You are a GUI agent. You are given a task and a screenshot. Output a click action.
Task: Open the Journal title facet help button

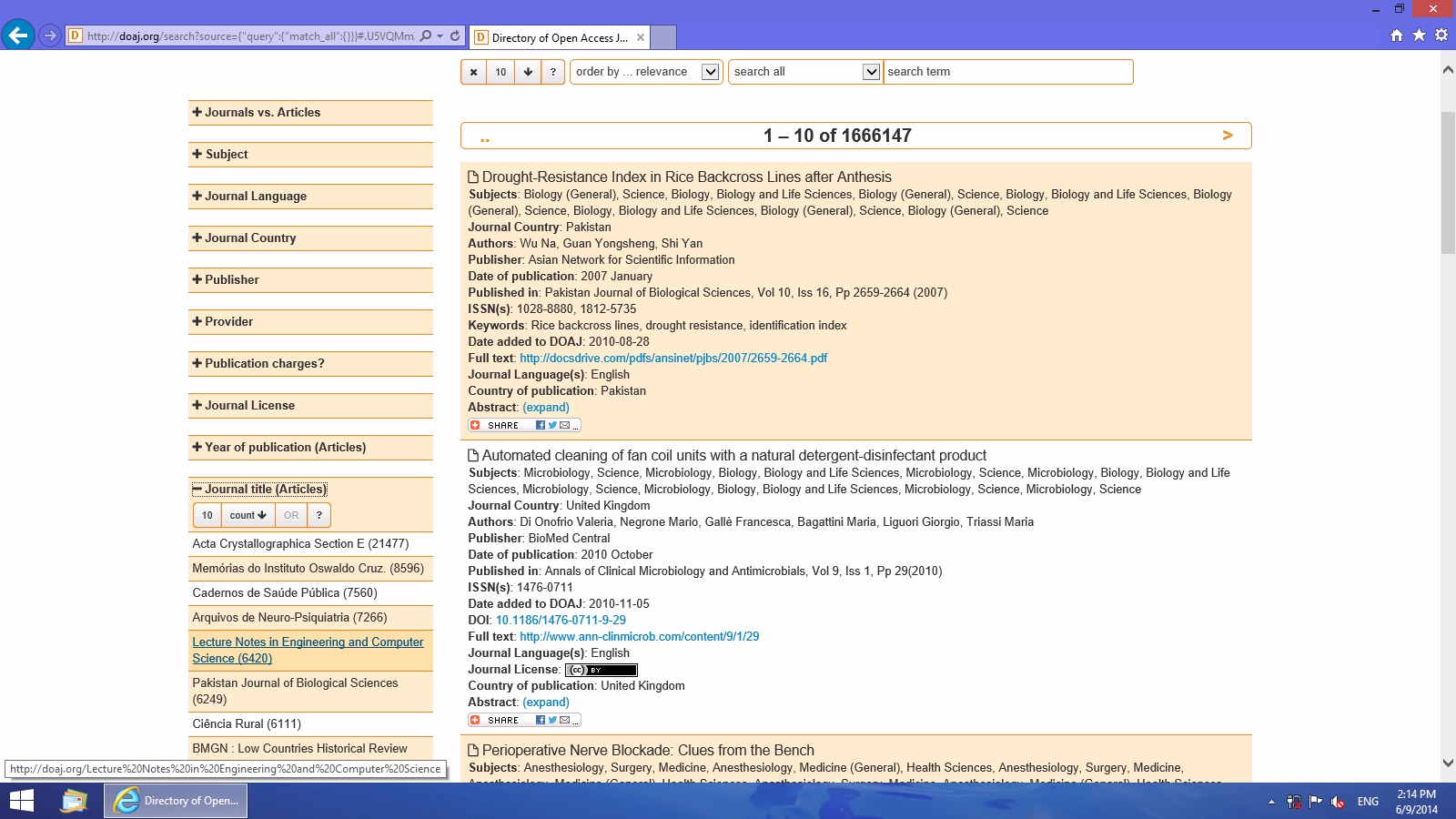click(318, 515)
